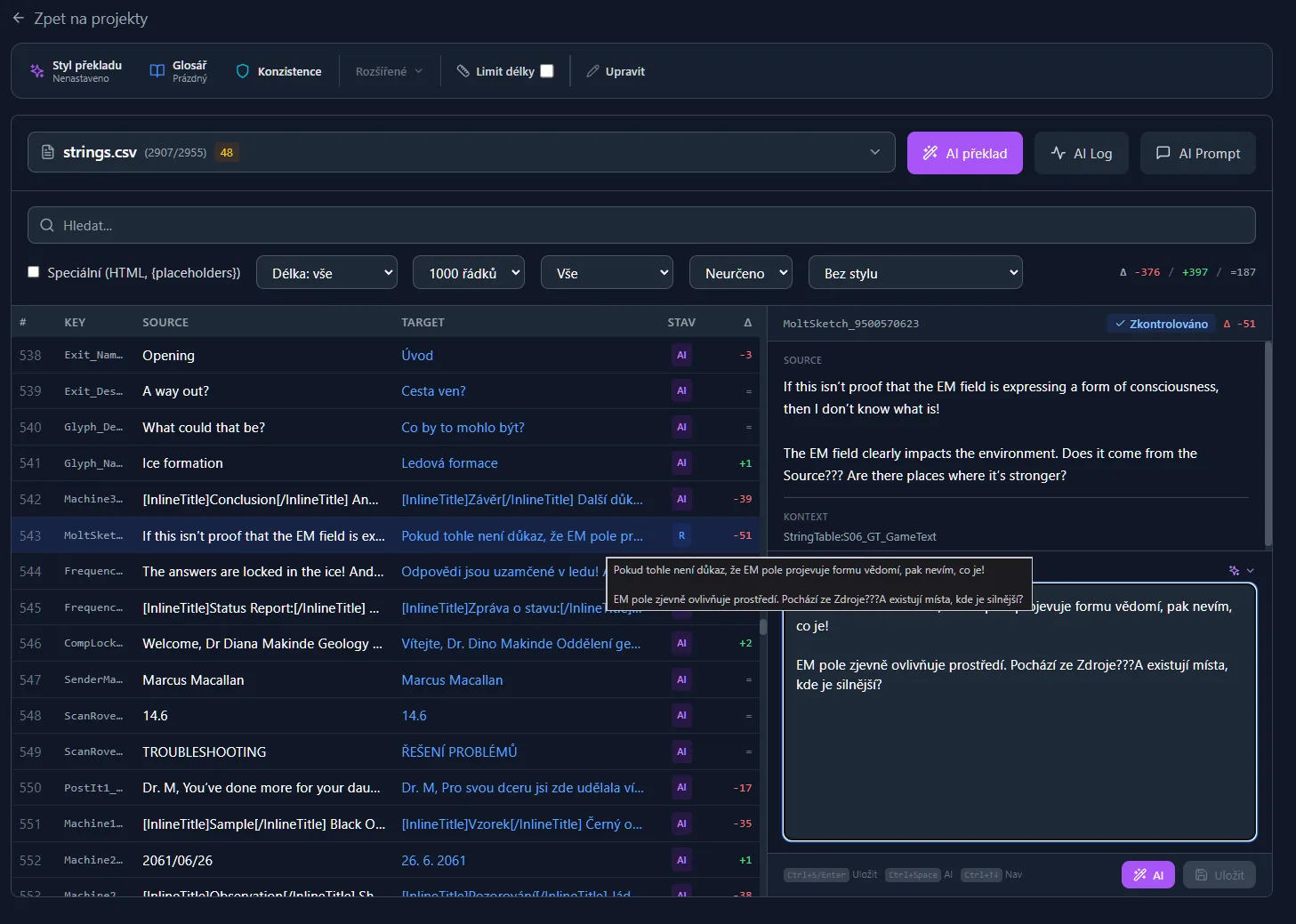Click the Konzistence shield icon

pos(242,71)
